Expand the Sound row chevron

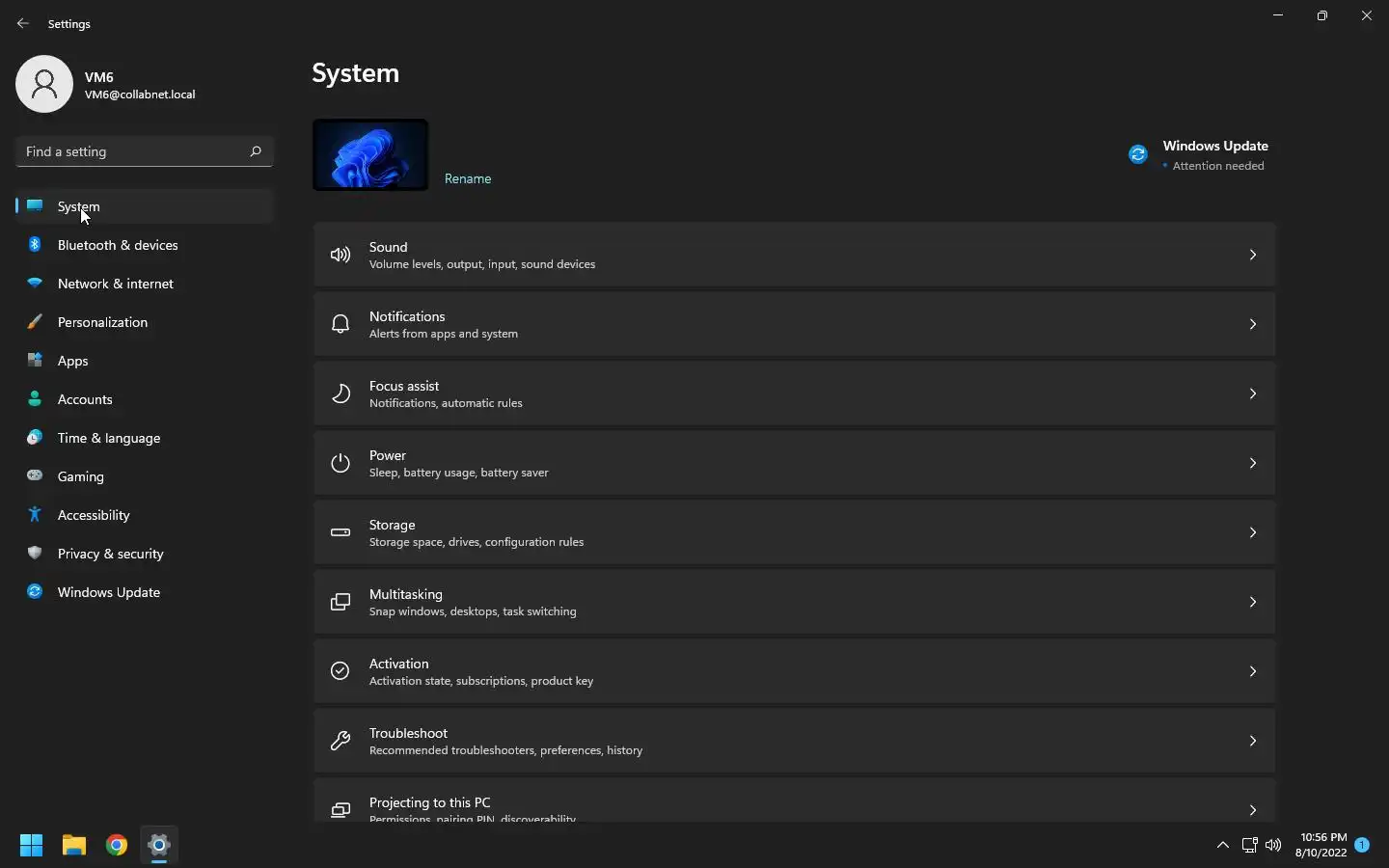1253,255
